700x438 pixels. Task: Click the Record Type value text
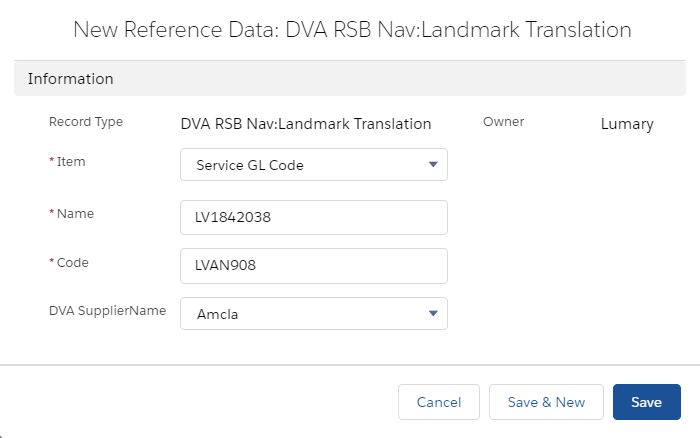[x=306, y=124]
